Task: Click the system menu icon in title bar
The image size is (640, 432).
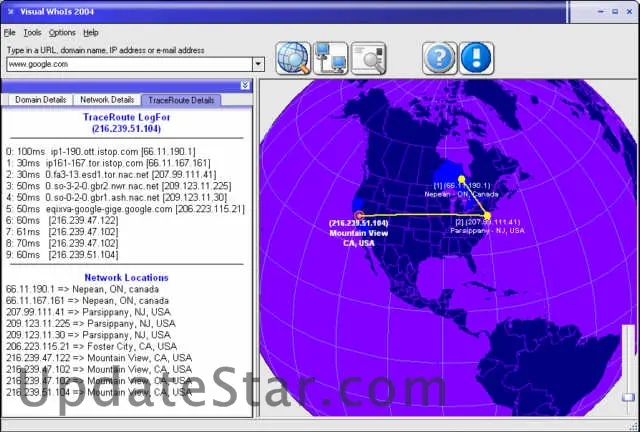Action: point(11,11)
